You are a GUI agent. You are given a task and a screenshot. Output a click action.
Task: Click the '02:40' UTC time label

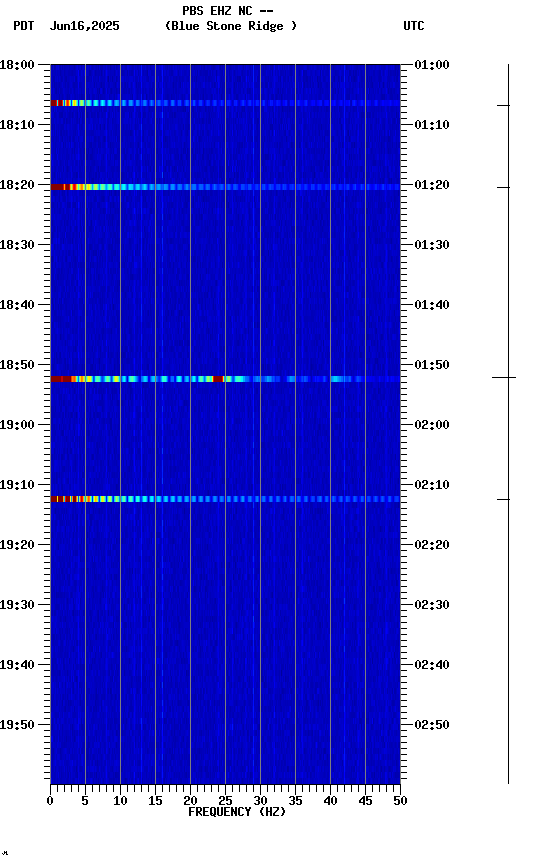(x=432, y=665)
